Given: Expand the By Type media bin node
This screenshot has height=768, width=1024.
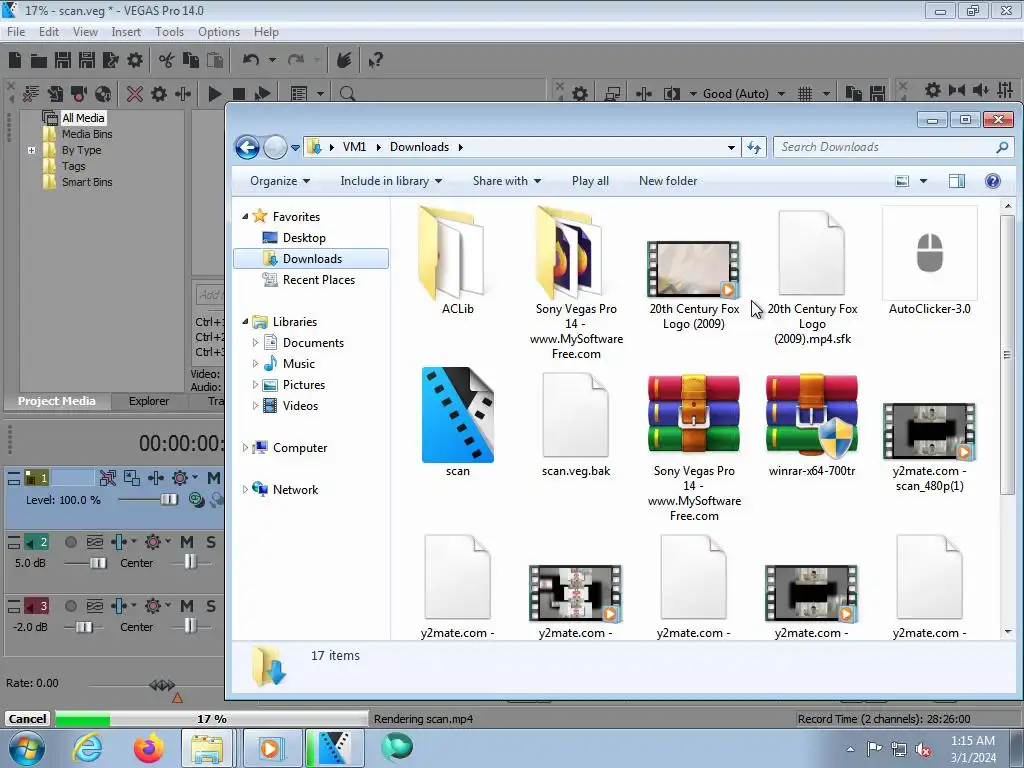Looking at the screenshot, I should tap(31, 150).
